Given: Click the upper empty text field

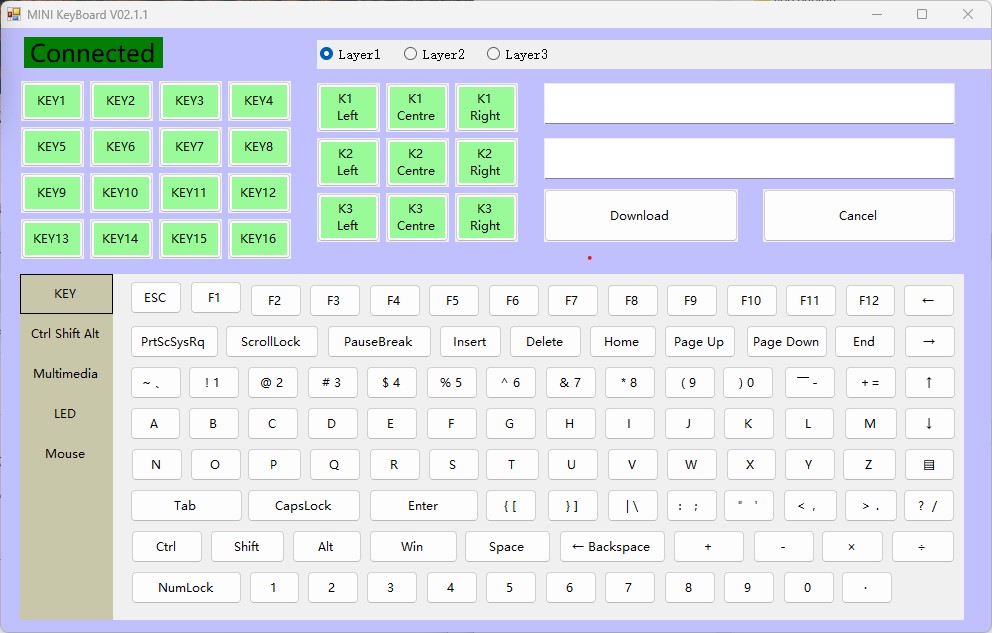Looking at the screenshot, I should 749,104.
